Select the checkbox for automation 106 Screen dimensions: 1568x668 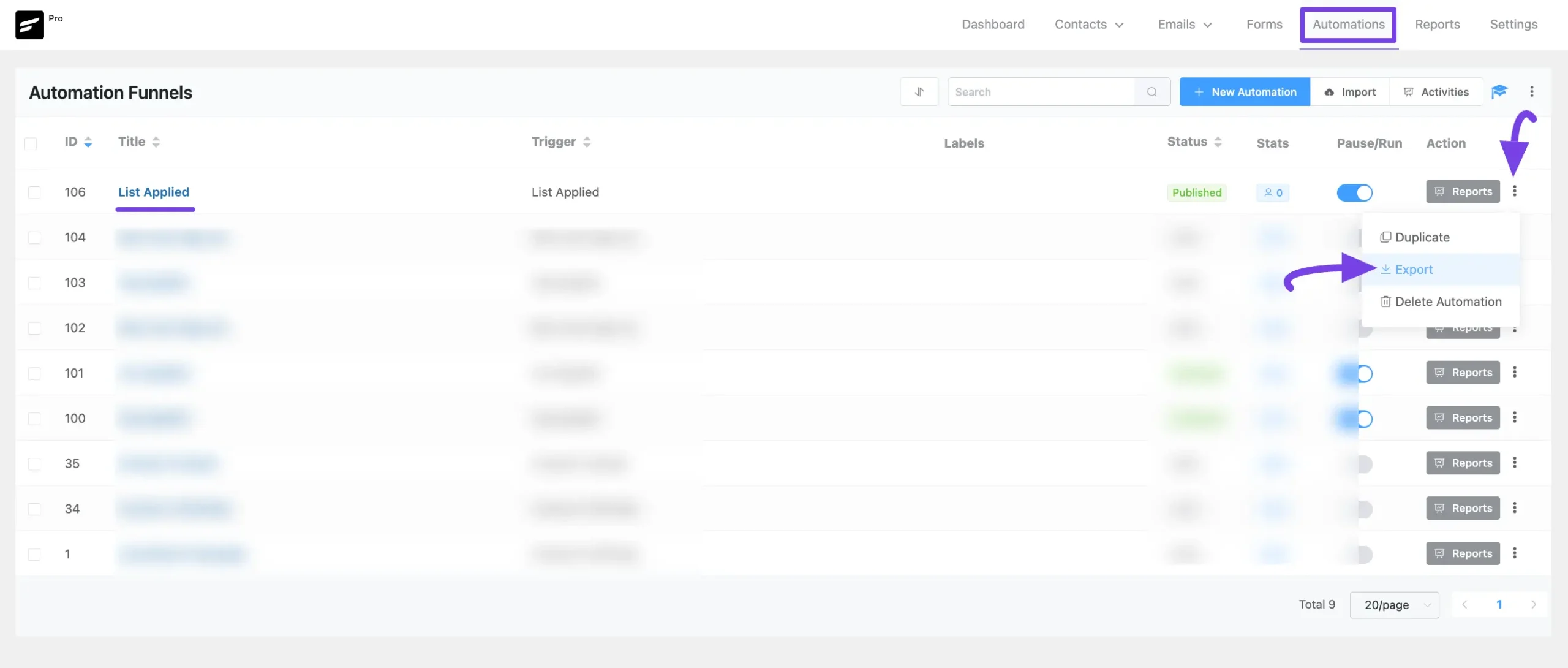(x=34, y=191)
